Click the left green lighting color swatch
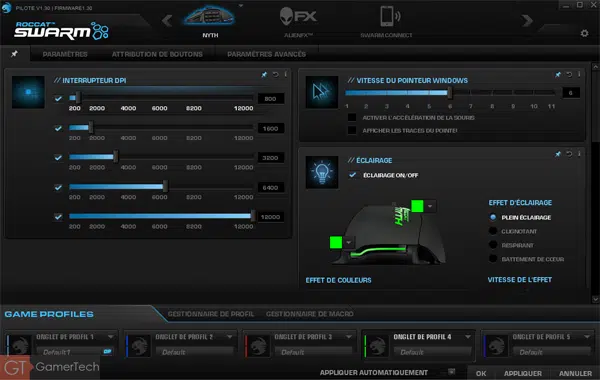 336,242
